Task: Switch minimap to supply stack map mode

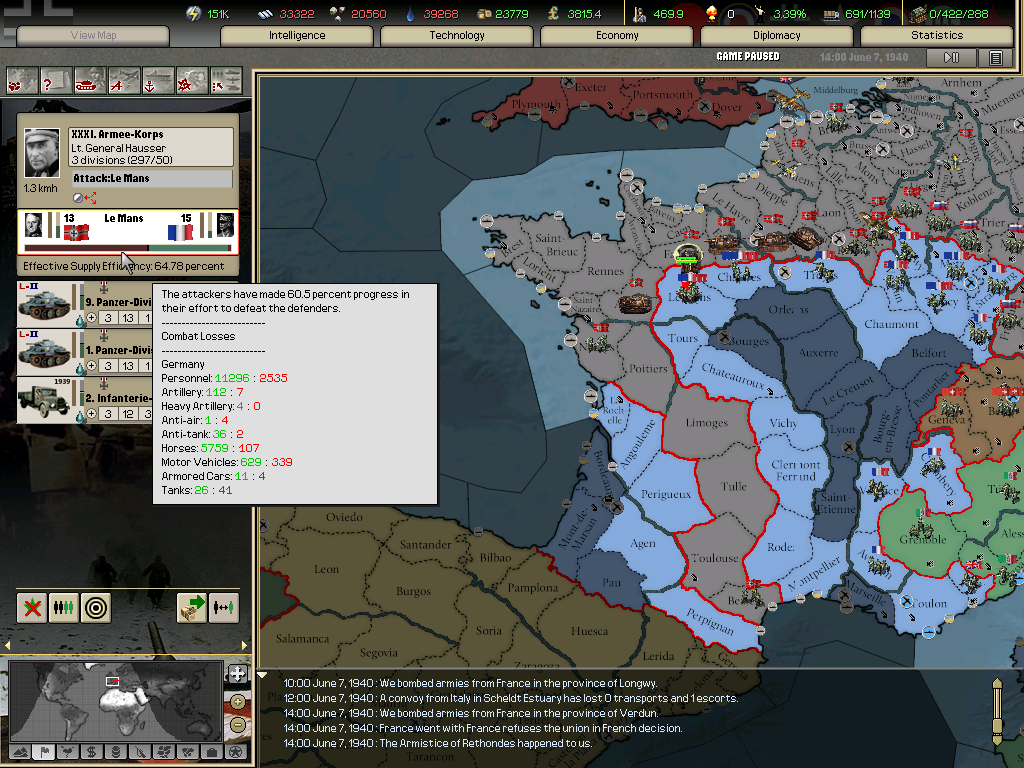Action: [116, 752]
